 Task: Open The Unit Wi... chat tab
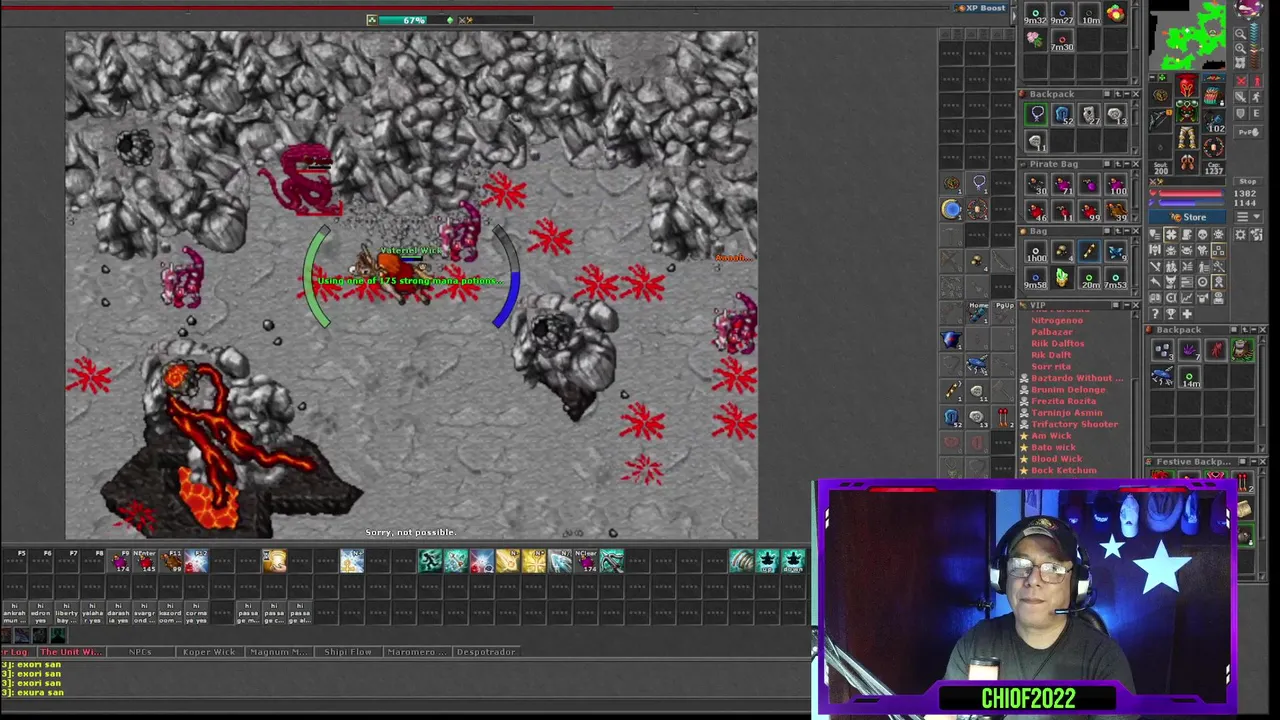click(70, 652)
